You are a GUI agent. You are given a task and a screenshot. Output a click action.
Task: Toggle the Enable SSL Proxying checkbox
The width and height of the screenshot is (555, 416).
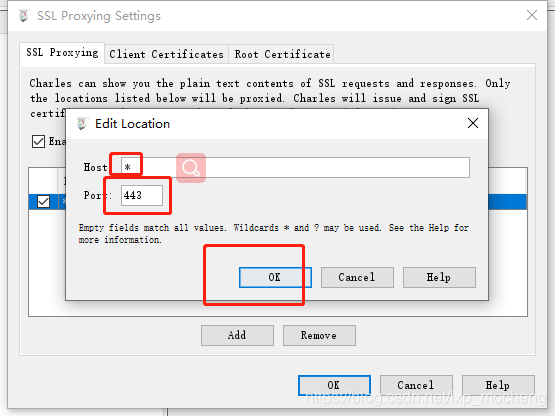pyautogui.click(x=38, y=141)
